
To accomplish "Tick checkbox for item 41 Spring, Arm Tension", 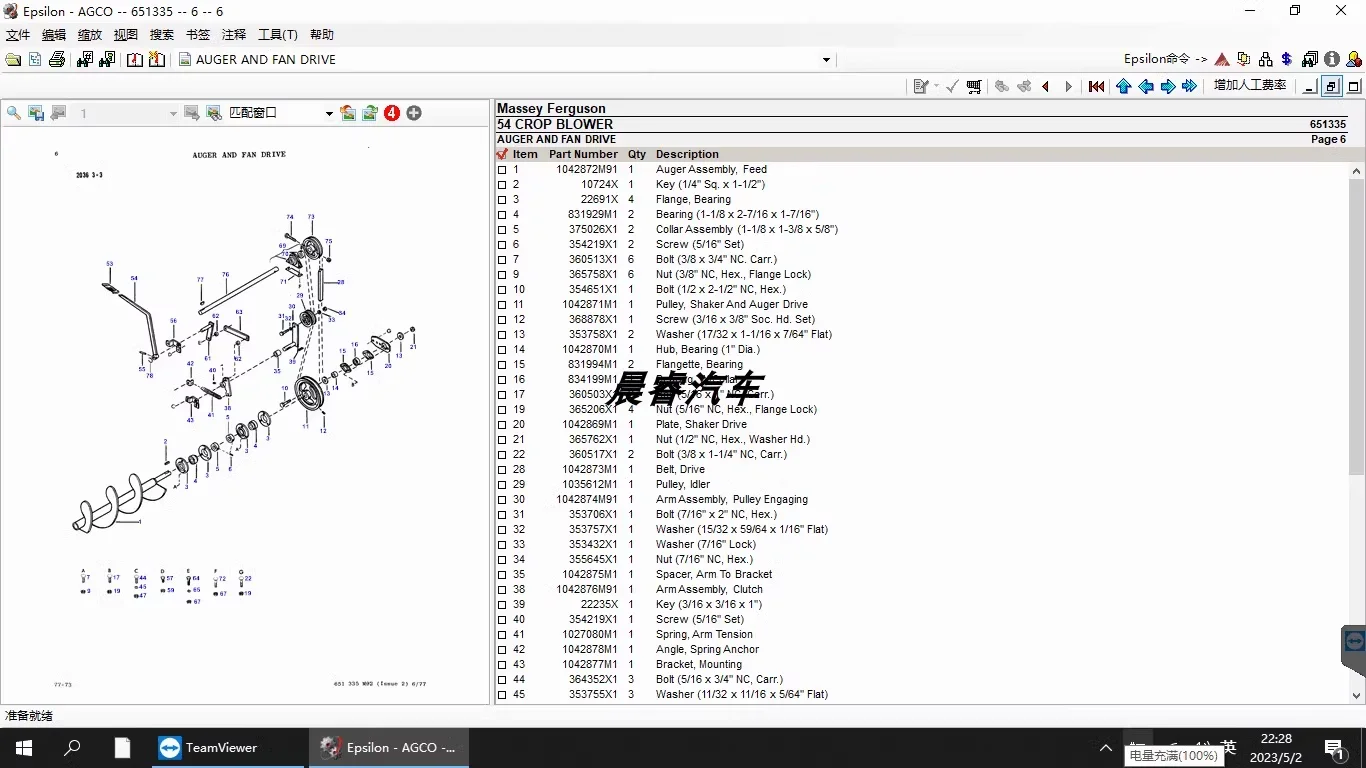I will click(x=502, y=635).
